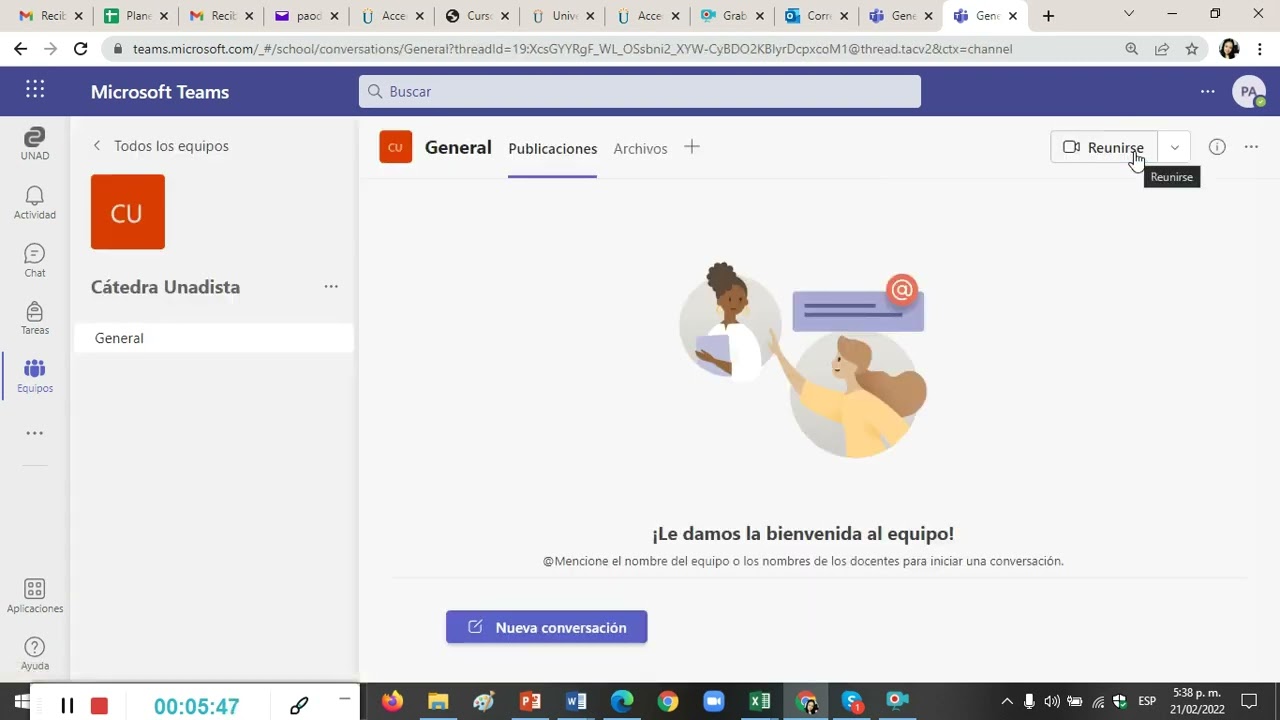Open Chrome menu three dots
The width and height of the screenshot is (1280, 720).
[1260, 49]
